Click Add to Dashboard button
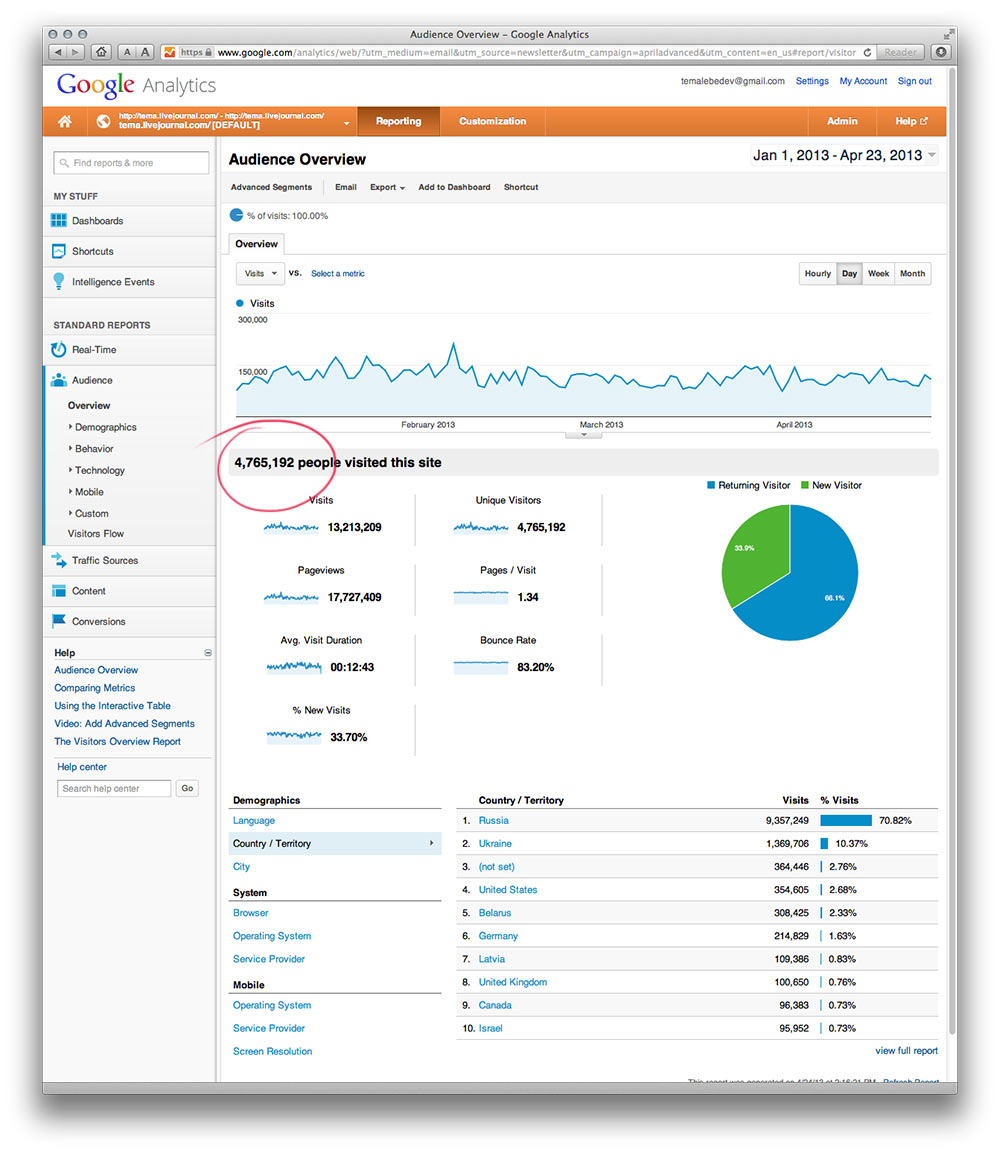This screenshot has width=1000, height=1153. point(454,188)
